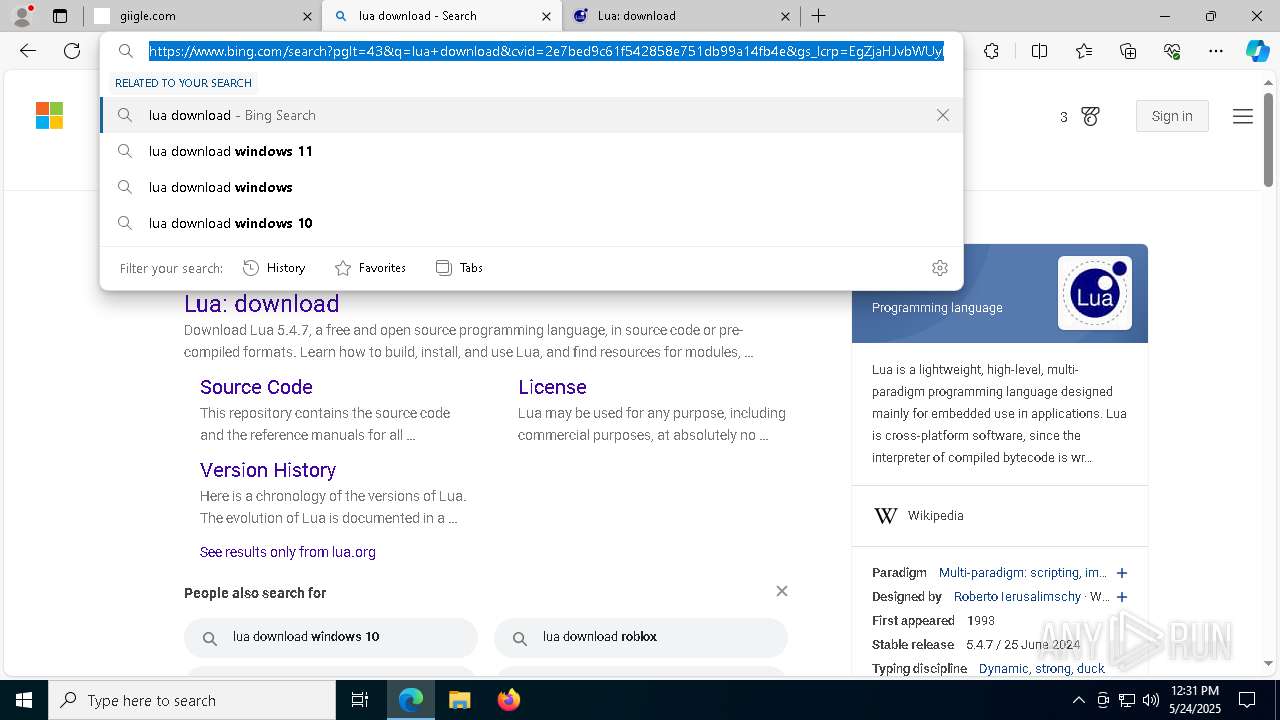Image resolution: width=1280 pixels, height=720 pixels.
Task: Switch to the 'Lua: download' tab
Action: click(x=680, y=16)
